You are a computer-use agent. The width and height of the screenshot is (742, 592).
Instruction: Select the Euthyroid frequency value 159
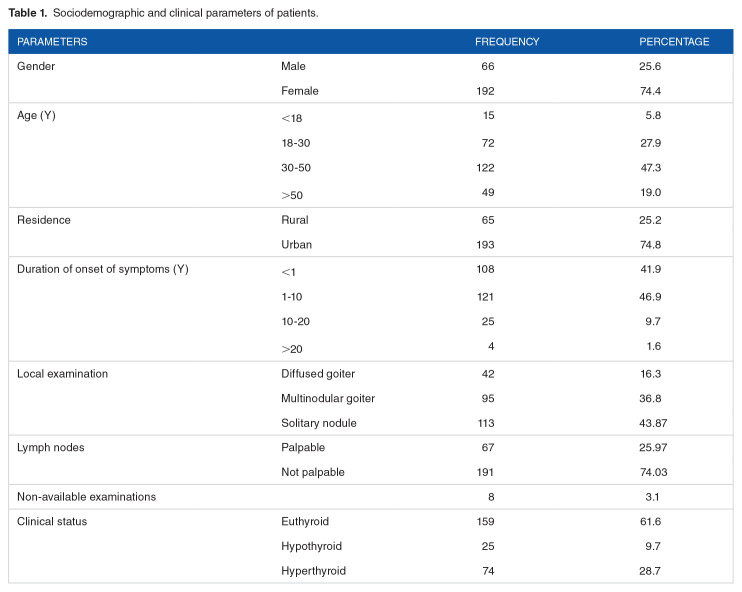485,521
